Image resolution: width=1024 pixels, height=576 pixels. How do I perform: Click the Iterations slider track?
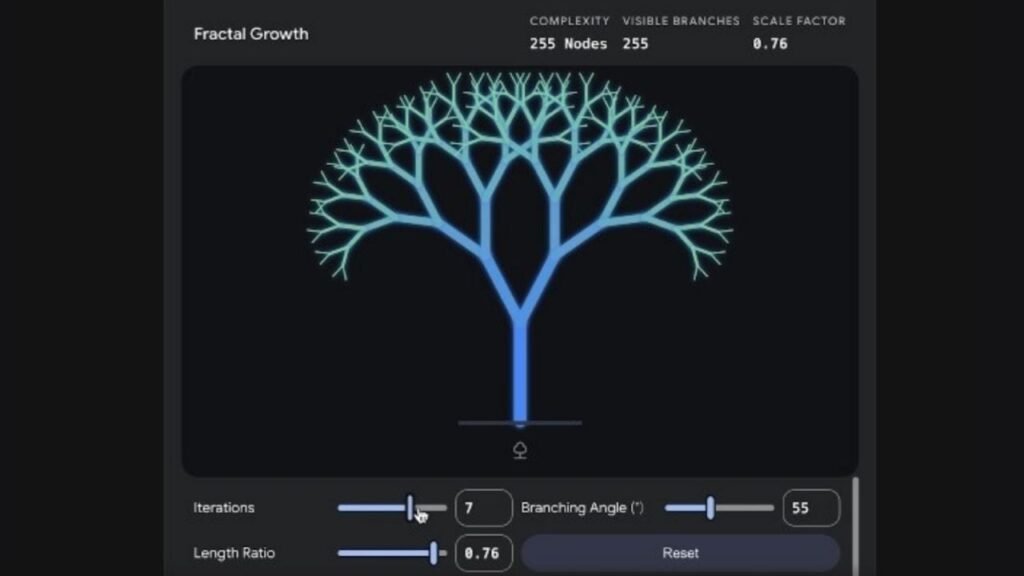pos(370,508)
